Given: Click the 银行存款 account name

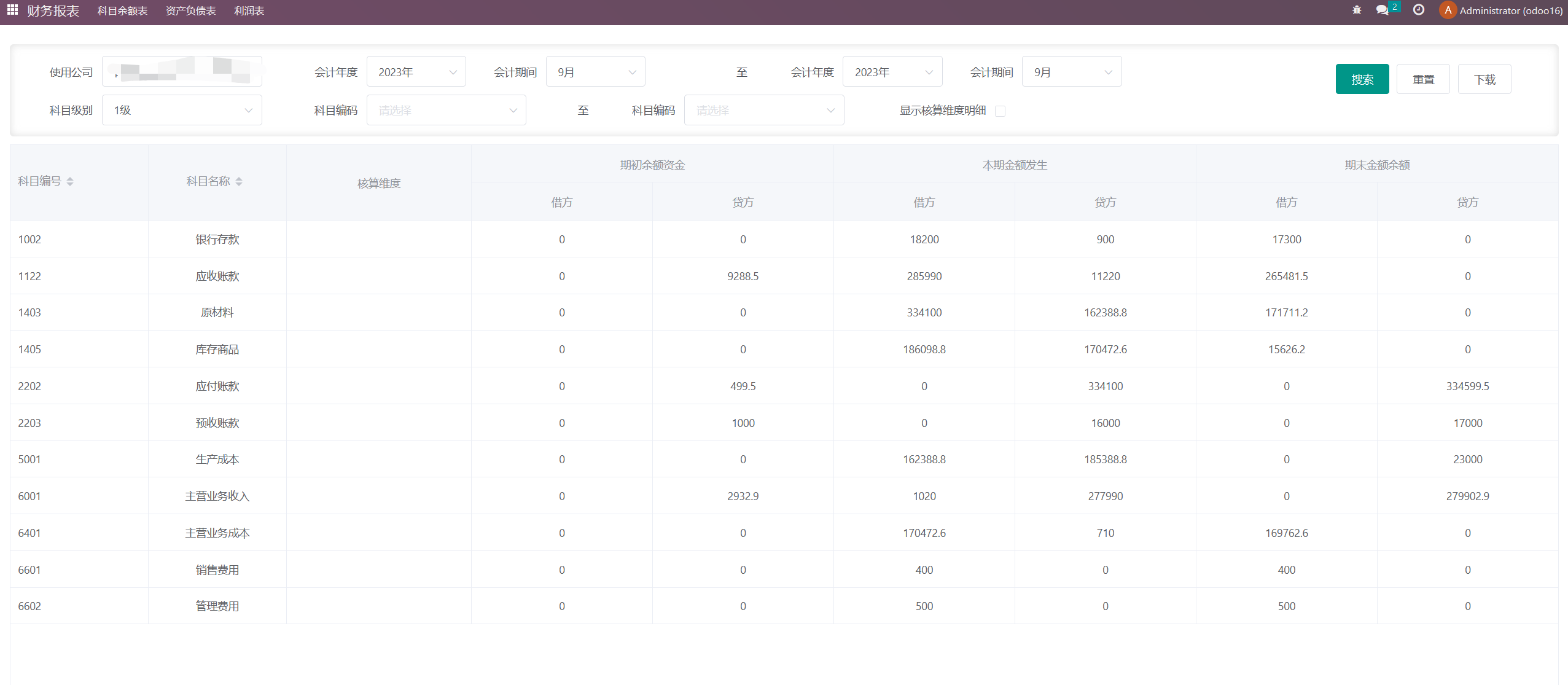Looking at the screenshot, I should 217,239.
